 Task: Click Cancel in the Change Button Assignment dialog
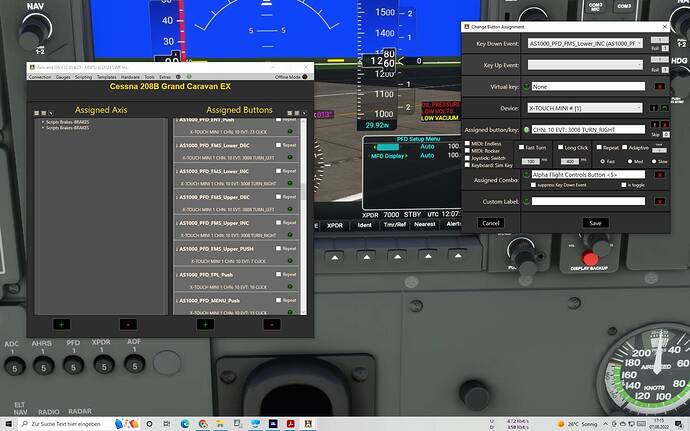pyautogui.click(x=491, y=223)
